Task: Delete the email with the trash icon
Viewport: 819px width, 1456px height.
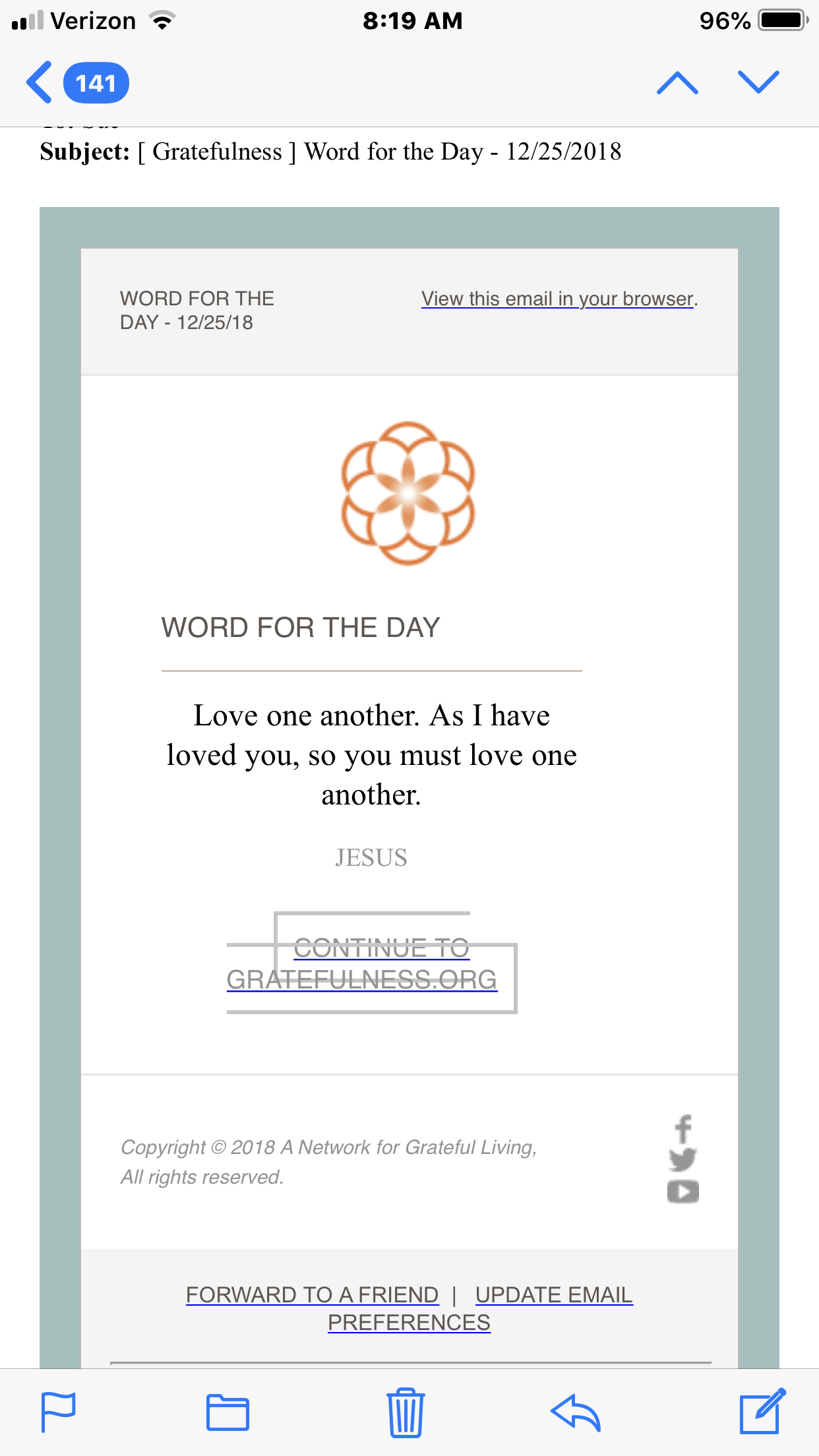Action: coord(406,1412)
